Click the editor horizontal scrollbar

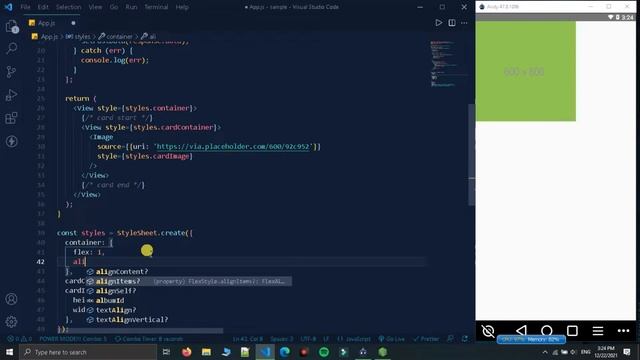pyautogui.click(x=141, y=331)
